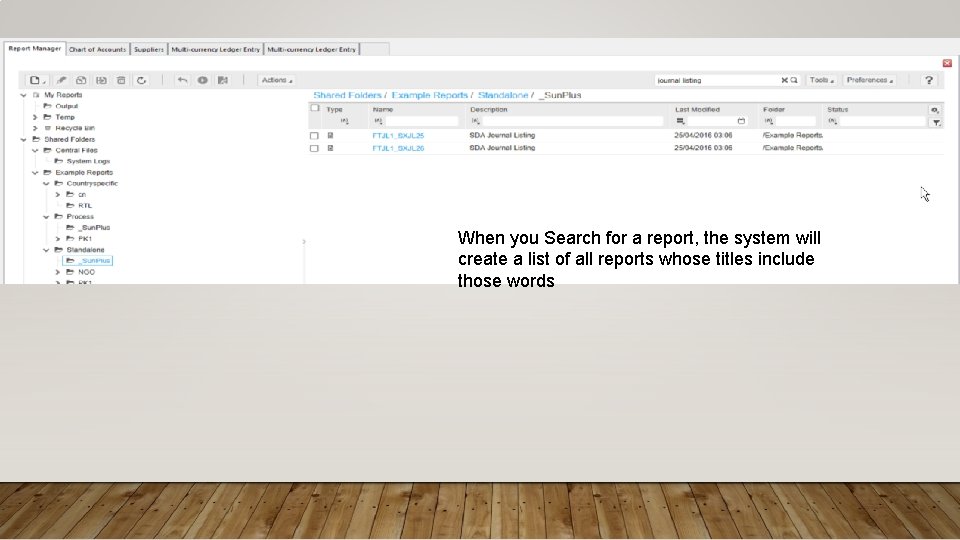Expand the NGO folder node

click(x=58, y=272)
